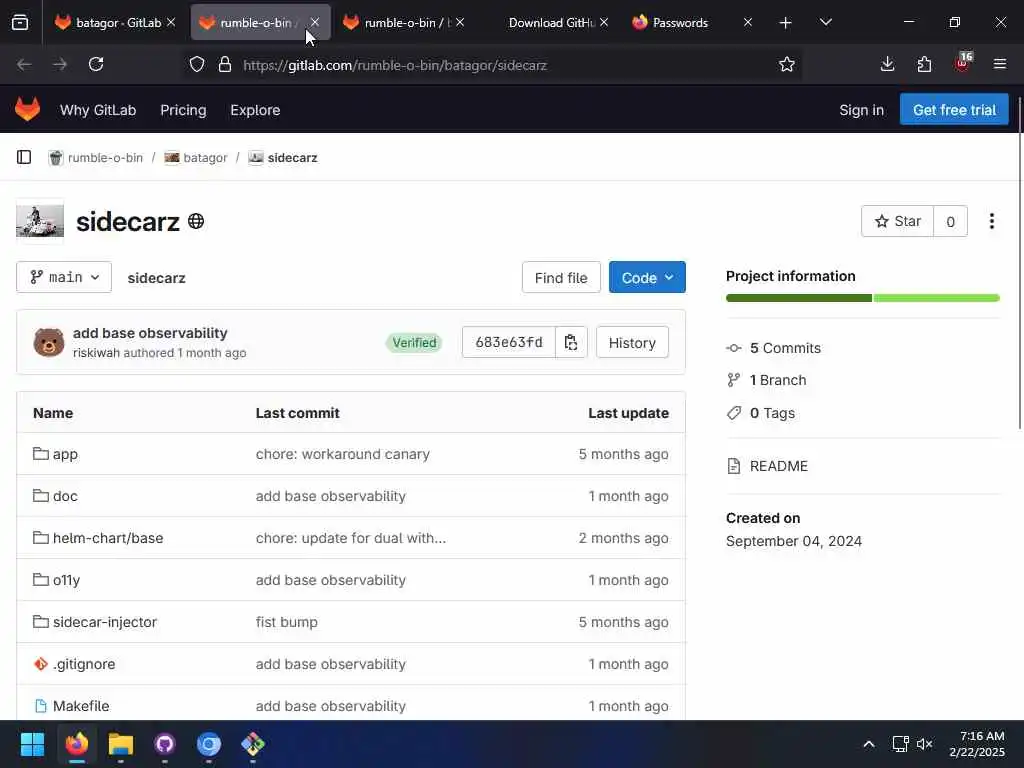Click the GitLab fox logo in header
Screen dimensions: 1024x768
point(27,109)
